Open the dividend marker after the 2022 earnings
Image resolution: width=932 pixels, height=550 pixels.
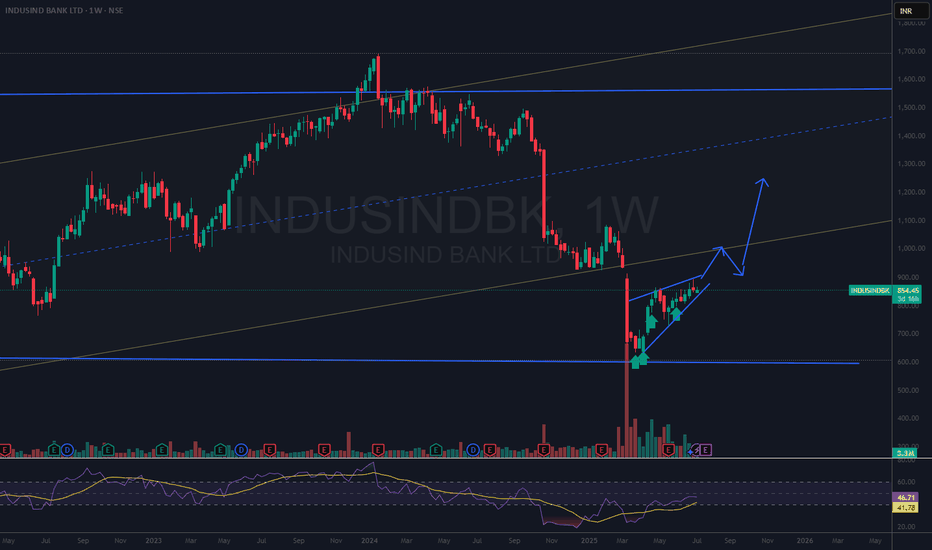(x=67, y=450)
